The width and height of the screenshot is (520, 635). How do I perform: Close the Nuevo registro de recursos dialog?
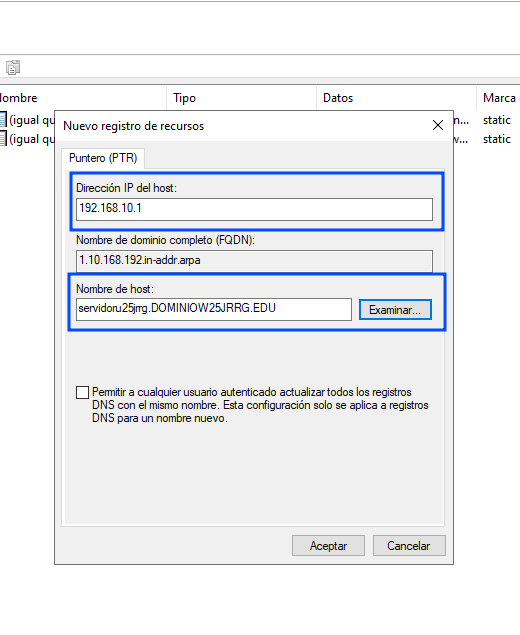[438, 125]
